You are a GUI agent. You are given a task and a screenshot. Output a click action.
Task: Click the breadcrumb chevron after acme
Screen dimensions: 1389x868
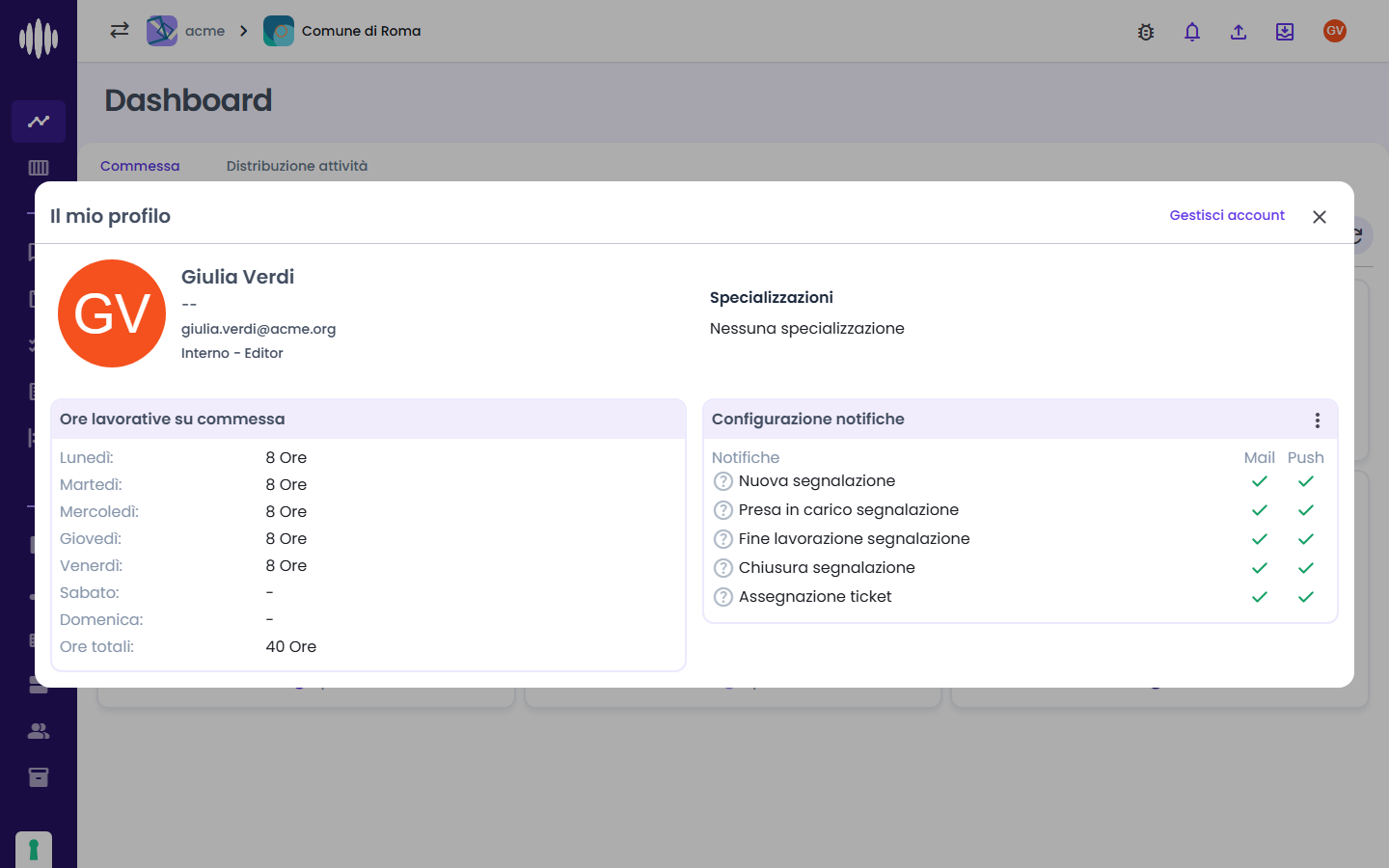click(x=244, y=31)
